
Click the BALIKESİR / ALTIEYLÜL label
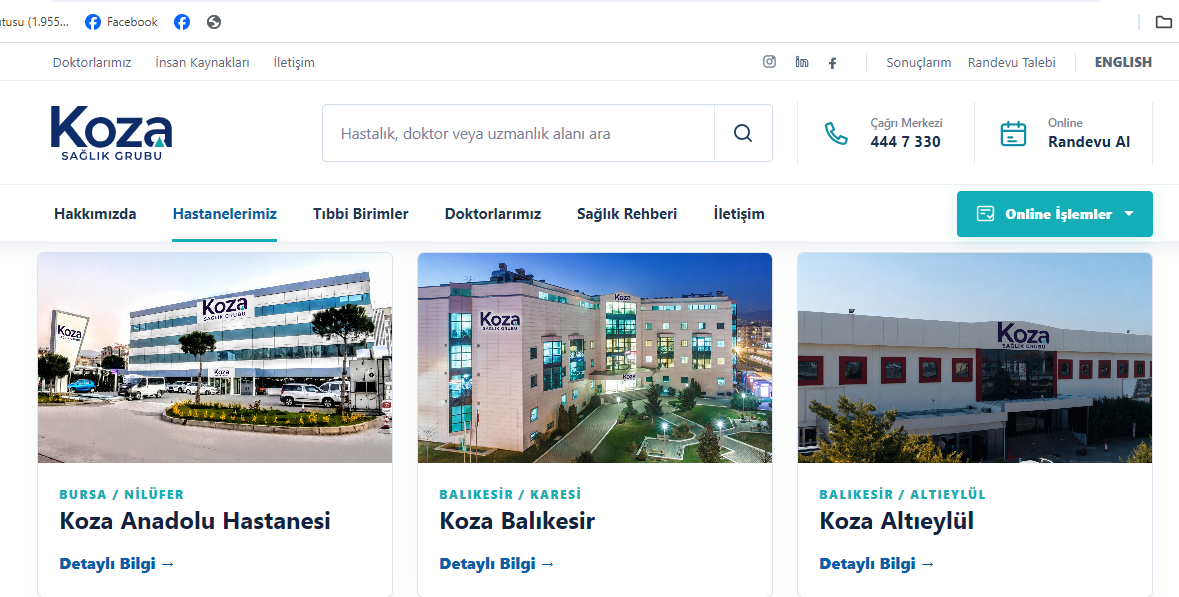tap(902, 494)
